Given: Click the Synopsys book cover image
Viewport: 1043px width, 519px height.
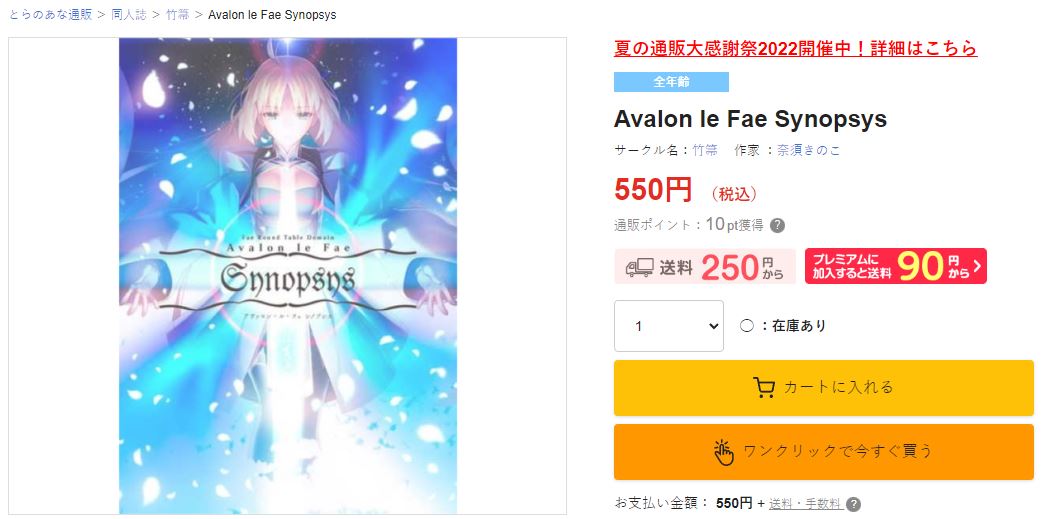Looking at the screenshot, I should (288, 276).
